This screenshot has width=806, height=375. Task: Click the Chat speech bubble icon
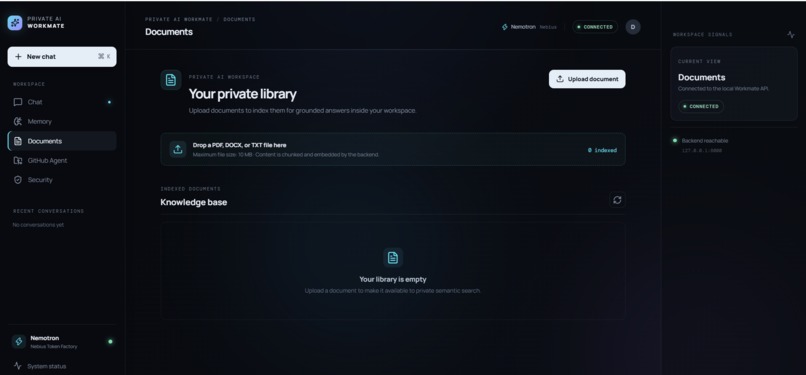coord(18,102)
